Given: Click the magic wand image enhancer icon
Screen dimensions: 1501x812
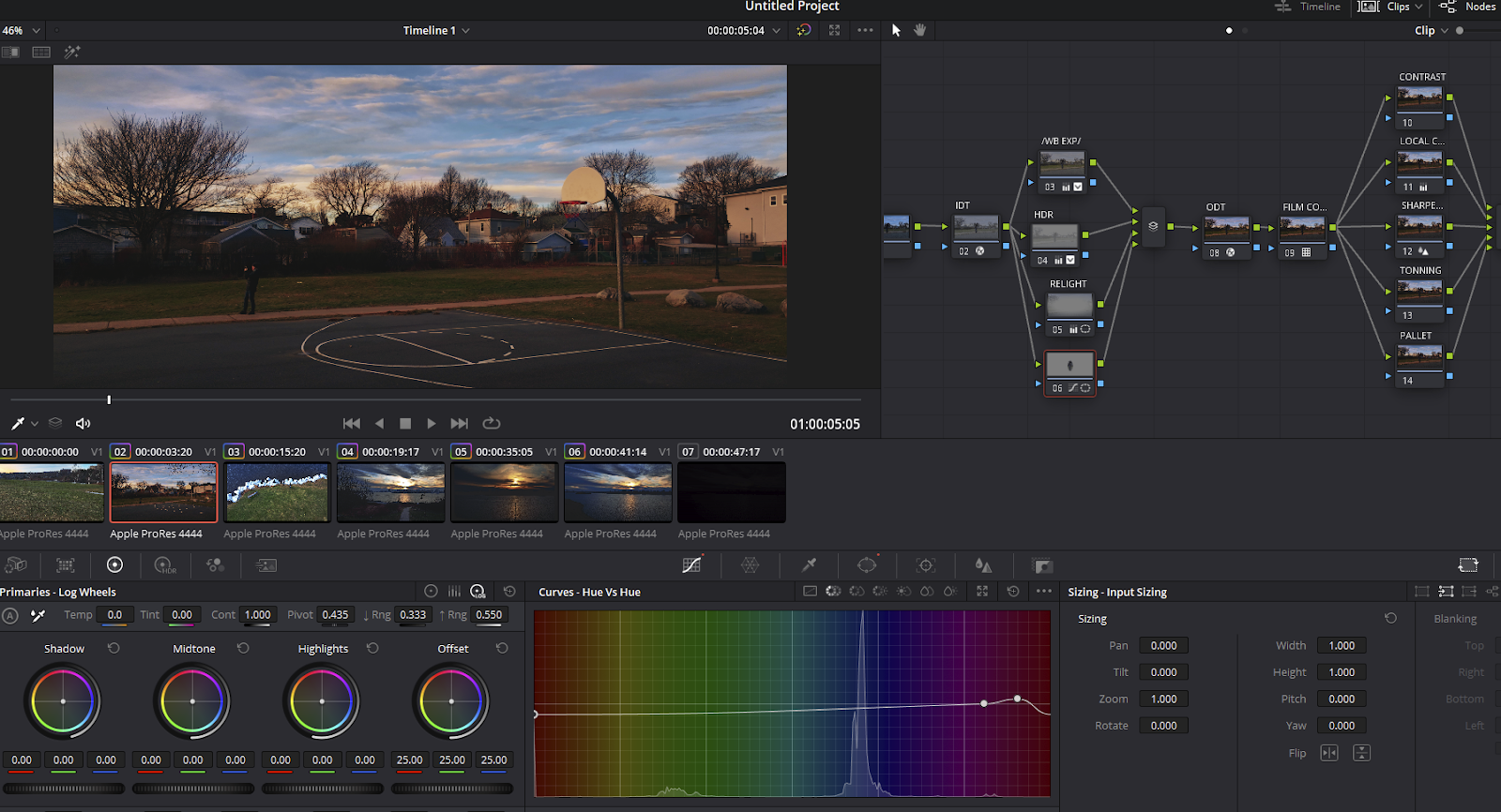Looking at the screenshot, I should [x=72, y=53].
